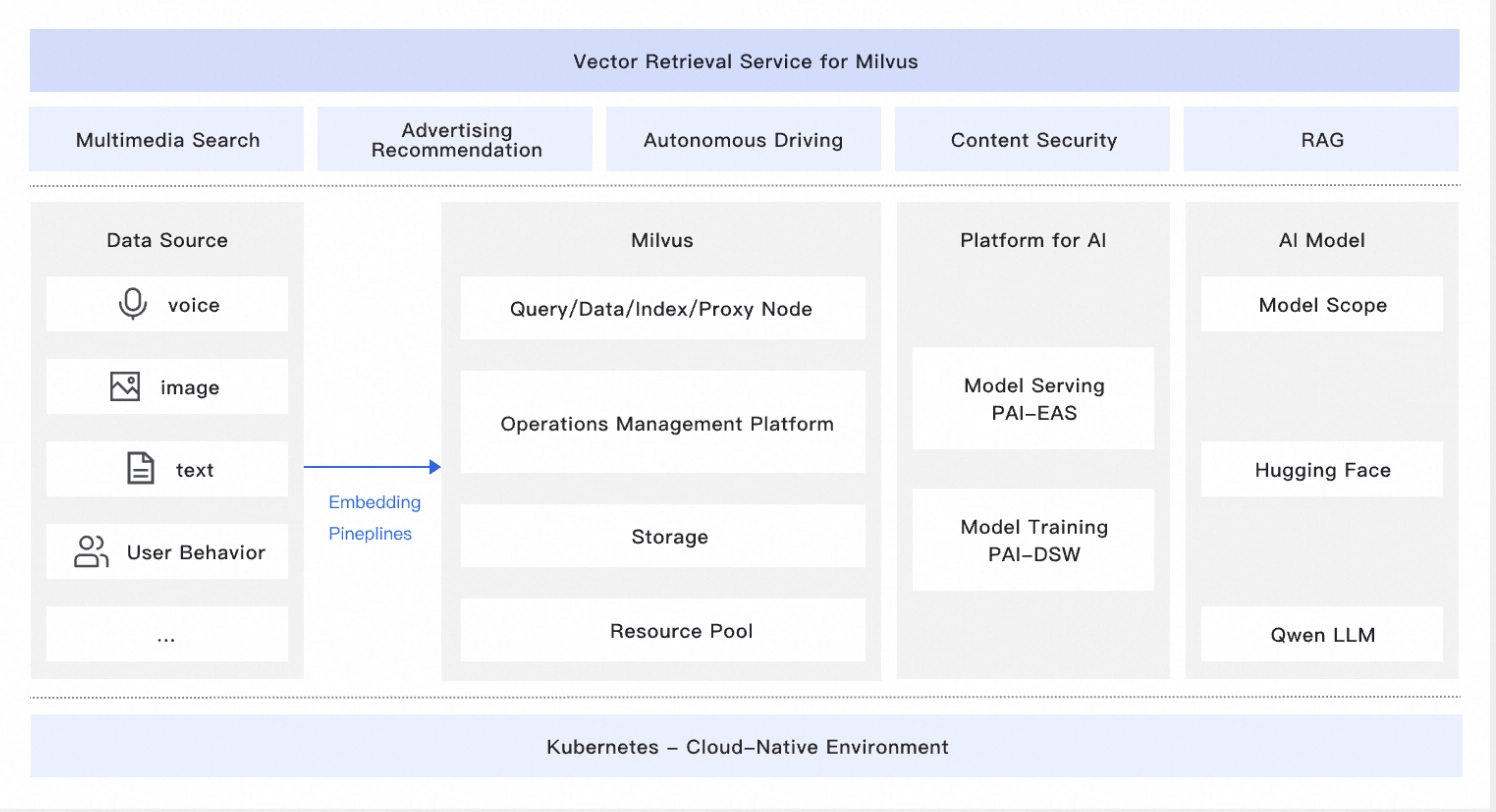Screen dimensions: 1496x812
Task: Click the User Behavior label
Action: [196, 552]
